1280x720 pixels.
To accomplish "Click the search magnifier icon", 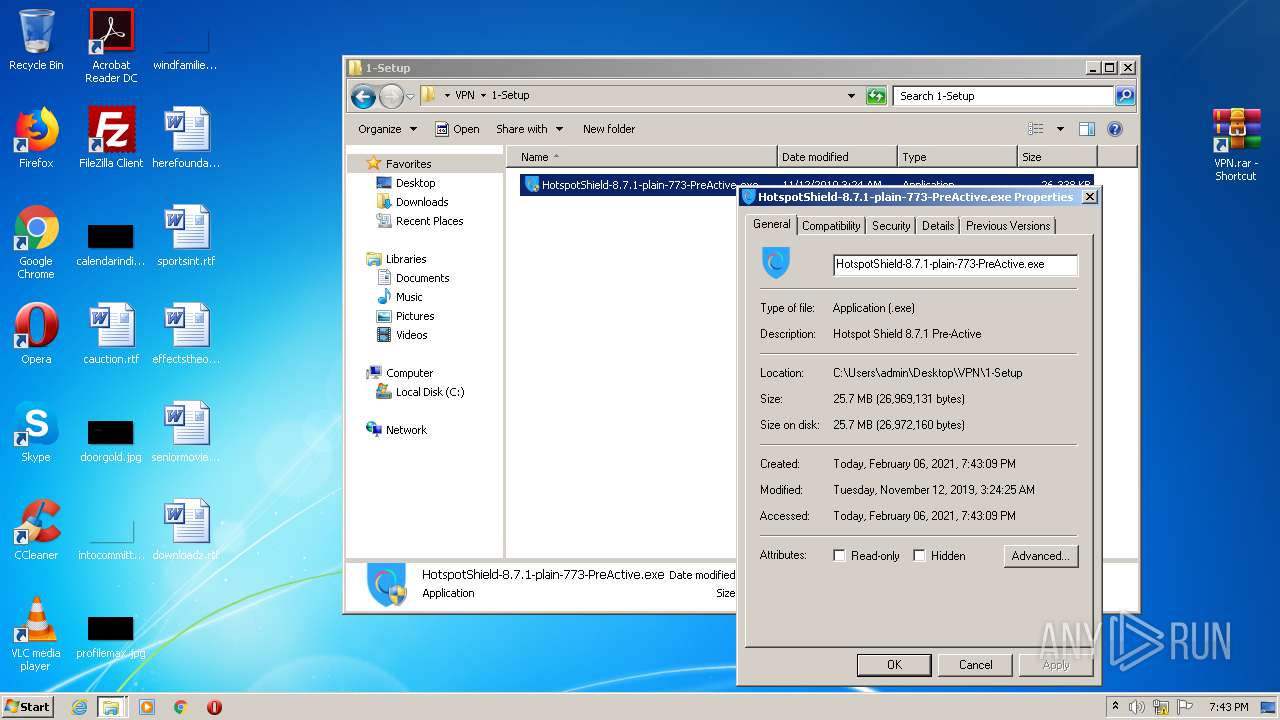I will (x=1125, y=96).
